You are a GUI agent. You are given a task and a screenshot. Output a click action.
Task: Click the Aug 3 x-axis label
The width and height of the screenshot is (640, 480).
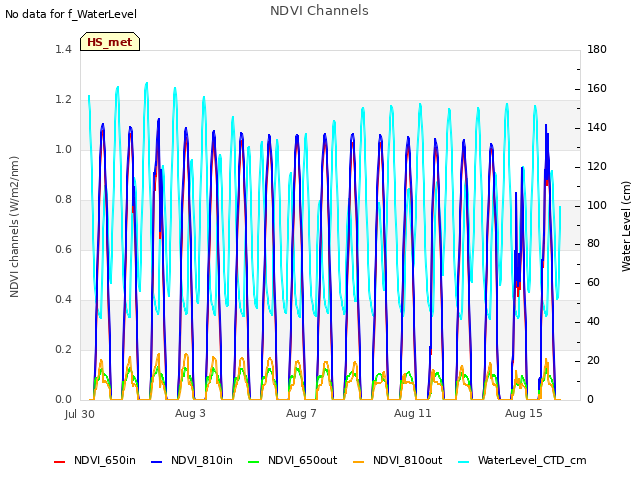[x=190, y=413]
